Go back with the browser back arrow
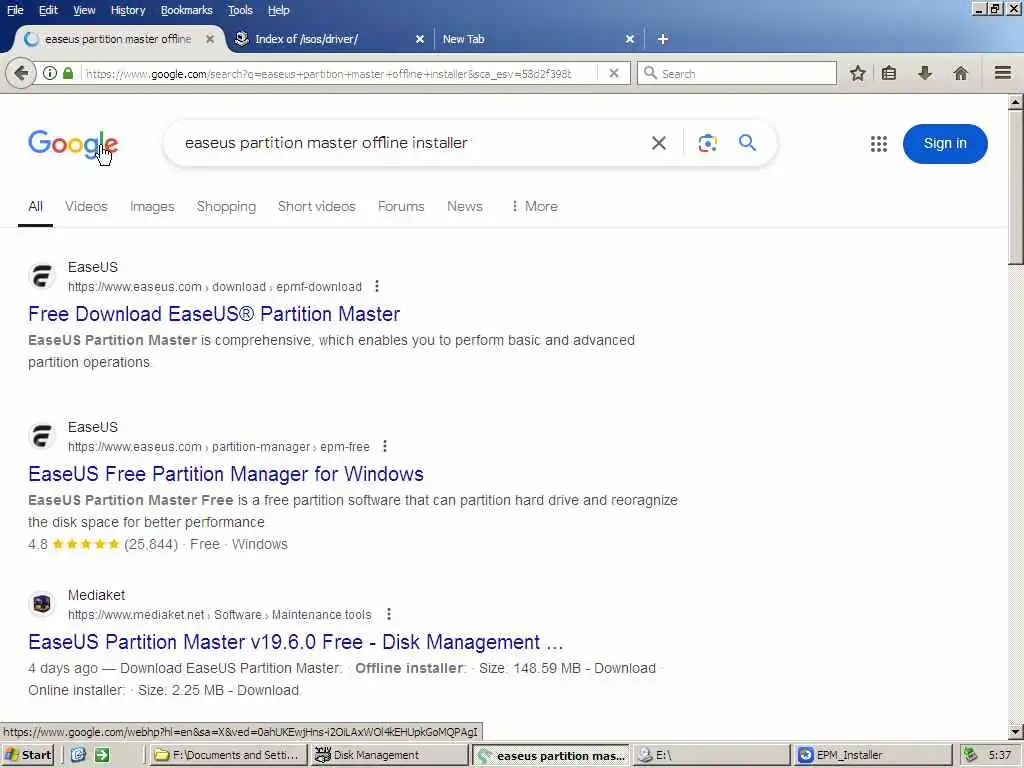The height and width of the screenshot is (768, 1024). click(21, 73)
